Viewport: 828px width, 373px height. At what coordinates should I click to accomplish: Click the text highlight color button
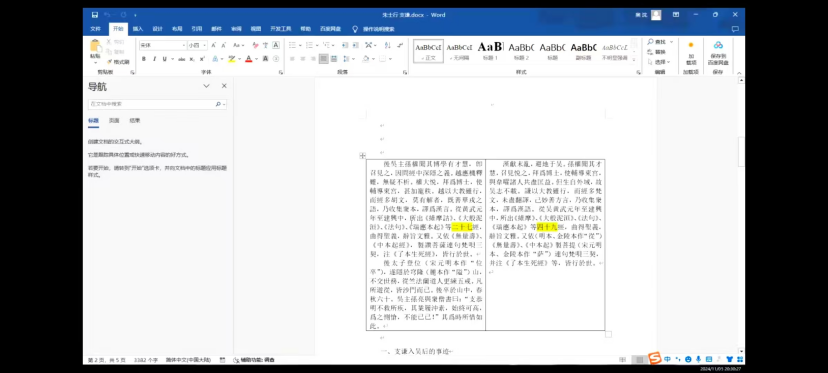point(231,59)
